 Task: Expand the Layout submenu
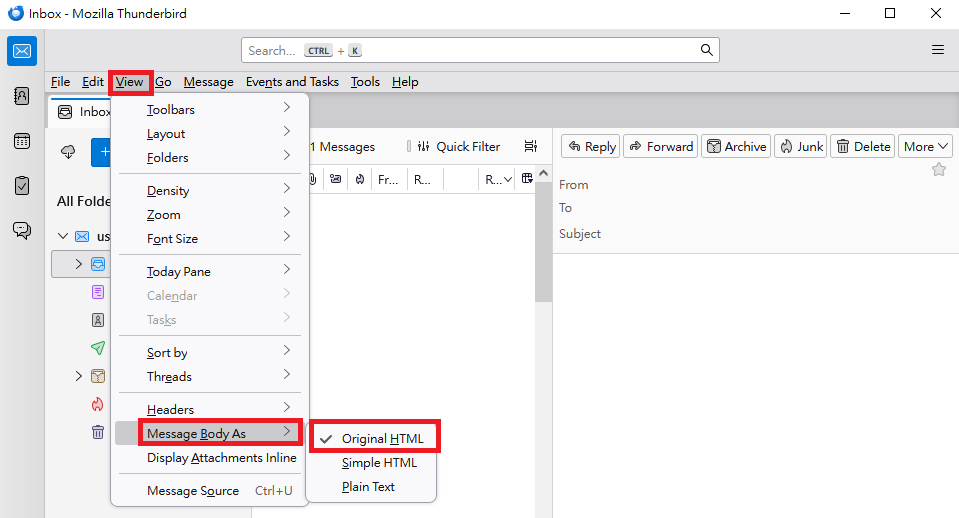[x=209, y=133]
